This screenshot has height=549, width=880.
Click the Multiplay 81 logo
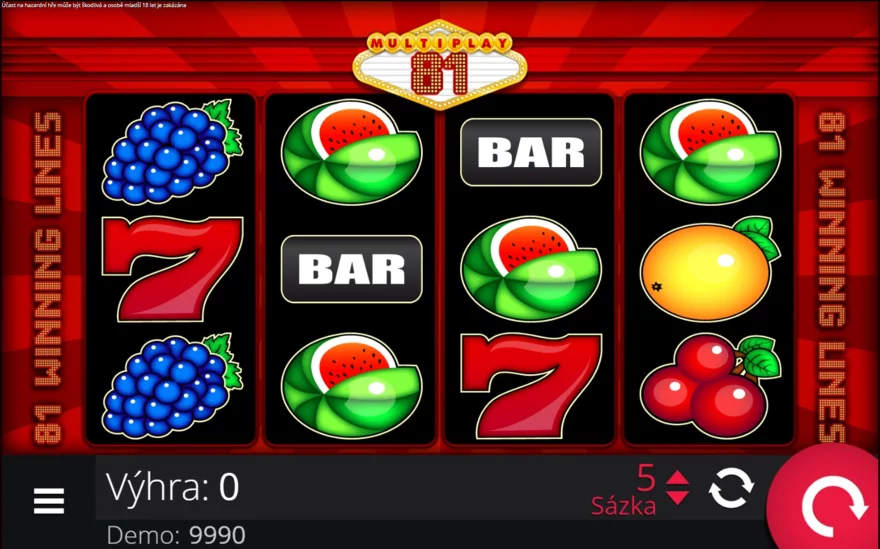coord(440,65)
